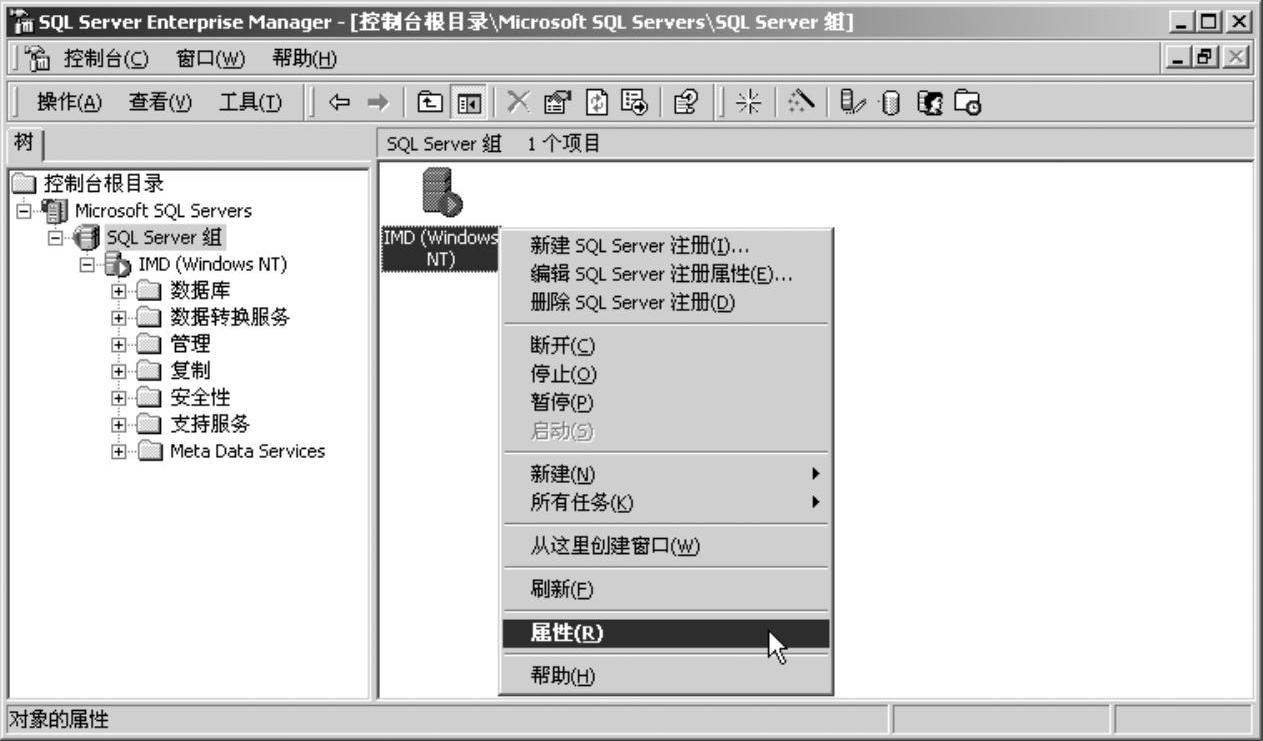Select the Meta Data Services tree label
1263x741 pixels.
[x=247, y=451]
